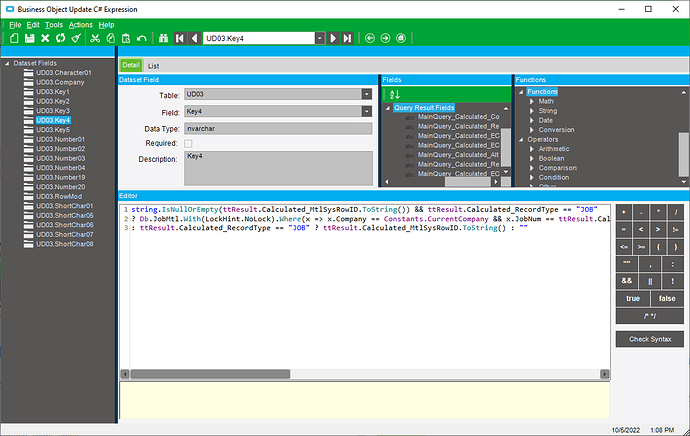Viewport: 690px width, 436px height.
Task: Switch to the List tab
Action: coord(153,66)
